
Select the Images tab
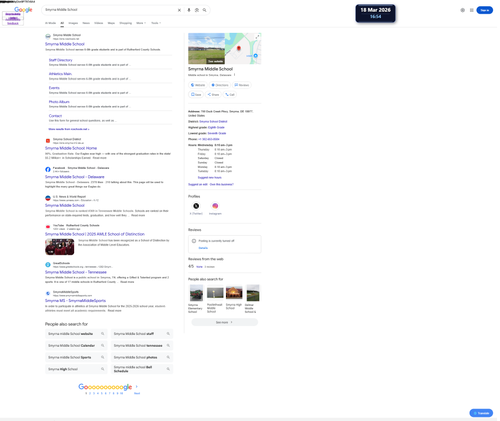click(73, 23)
